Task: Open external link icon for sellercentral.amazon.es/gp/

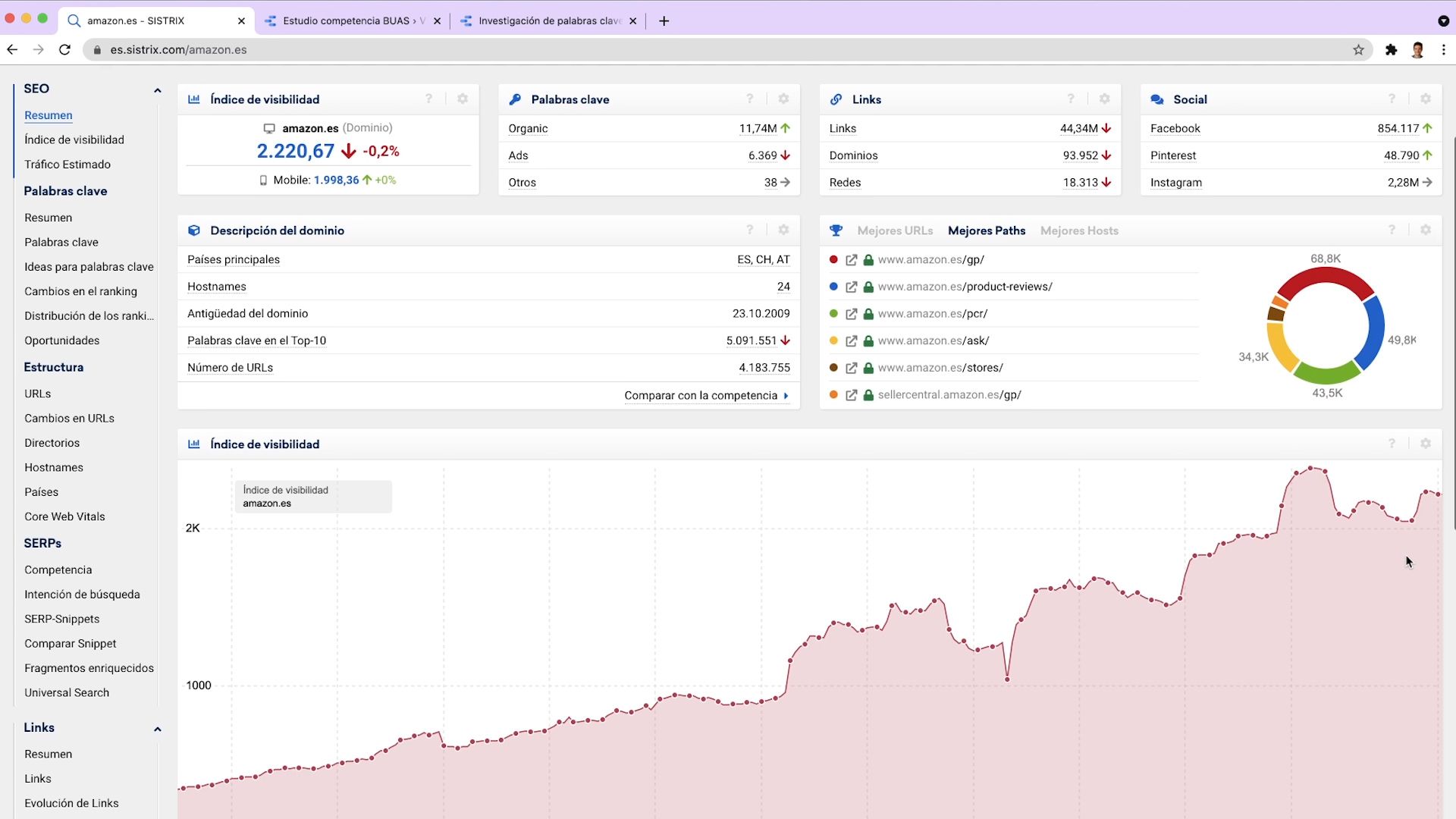Action: [852, 395]
